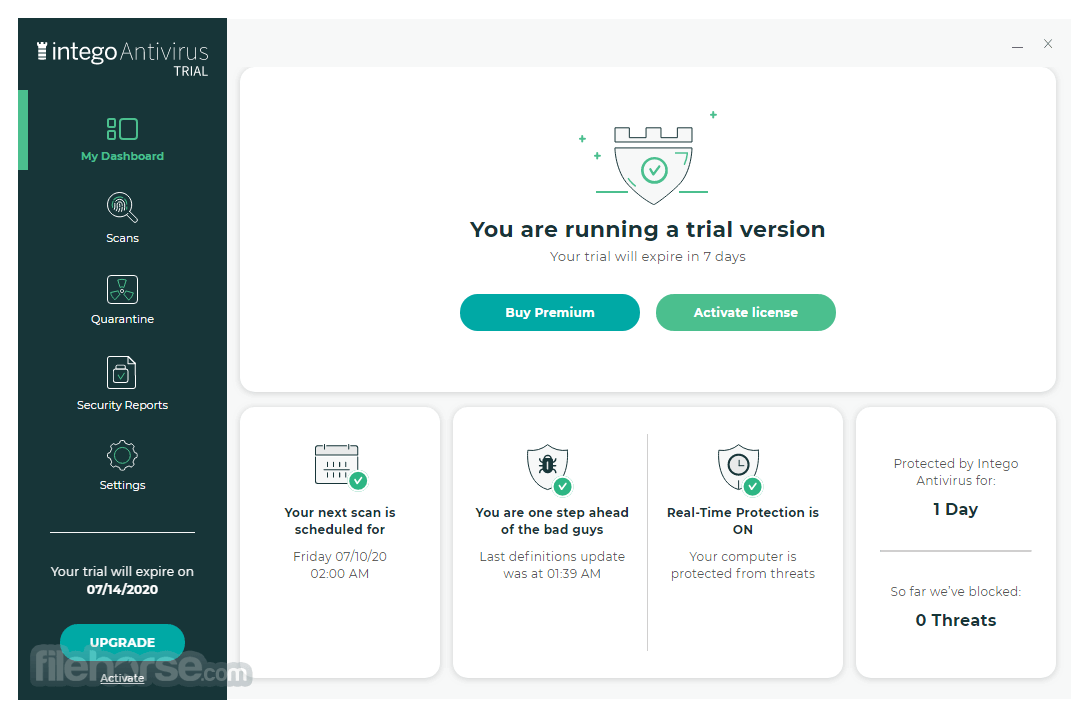
Task: Click the Intego Antivirus logo
Action: point(123,51)
